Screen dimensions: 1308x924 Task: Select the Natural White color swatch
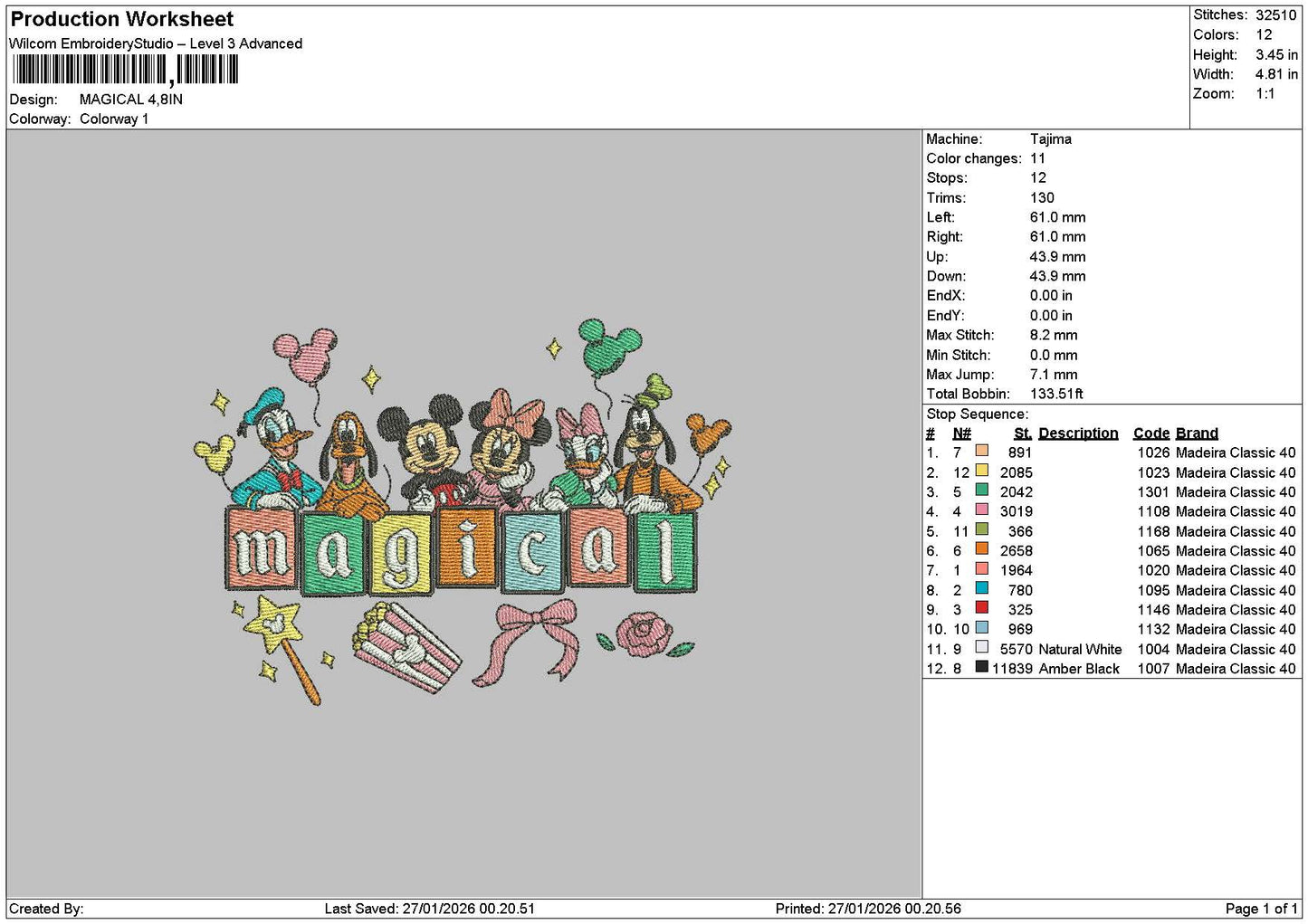982,647
